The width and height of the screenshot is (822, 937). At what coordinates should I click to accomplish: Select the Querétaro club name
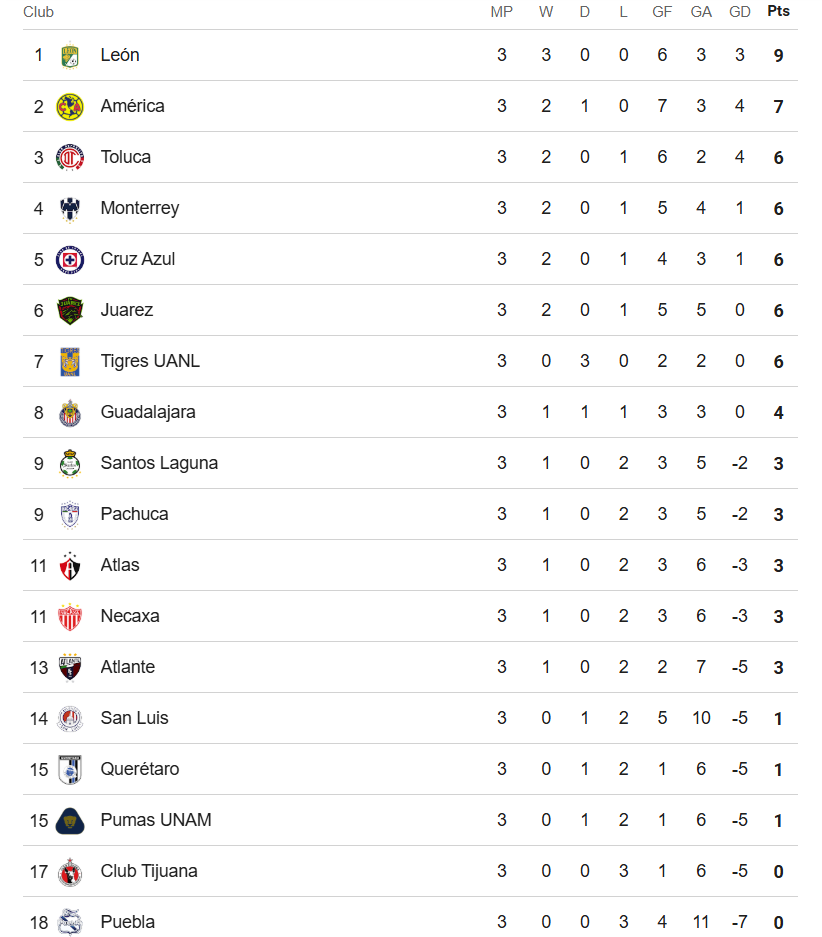140,769
